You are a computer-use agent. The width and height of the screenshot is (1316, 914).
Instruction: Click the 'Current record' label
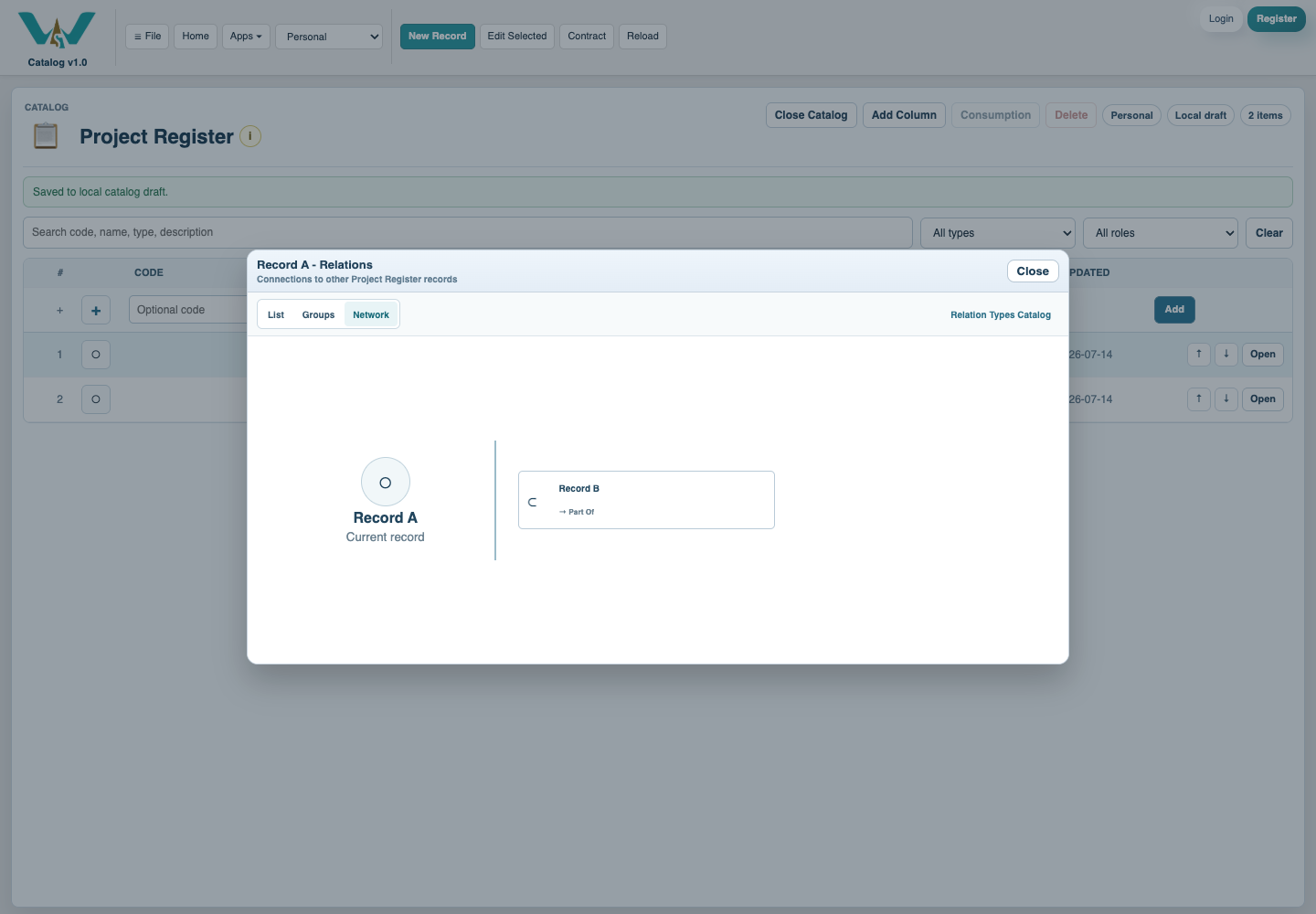(x=386, y=537)
